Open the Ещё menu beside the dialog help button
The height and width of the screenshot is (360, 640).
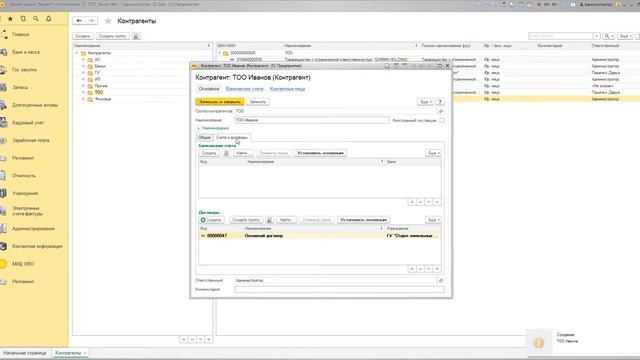point(425,102)
